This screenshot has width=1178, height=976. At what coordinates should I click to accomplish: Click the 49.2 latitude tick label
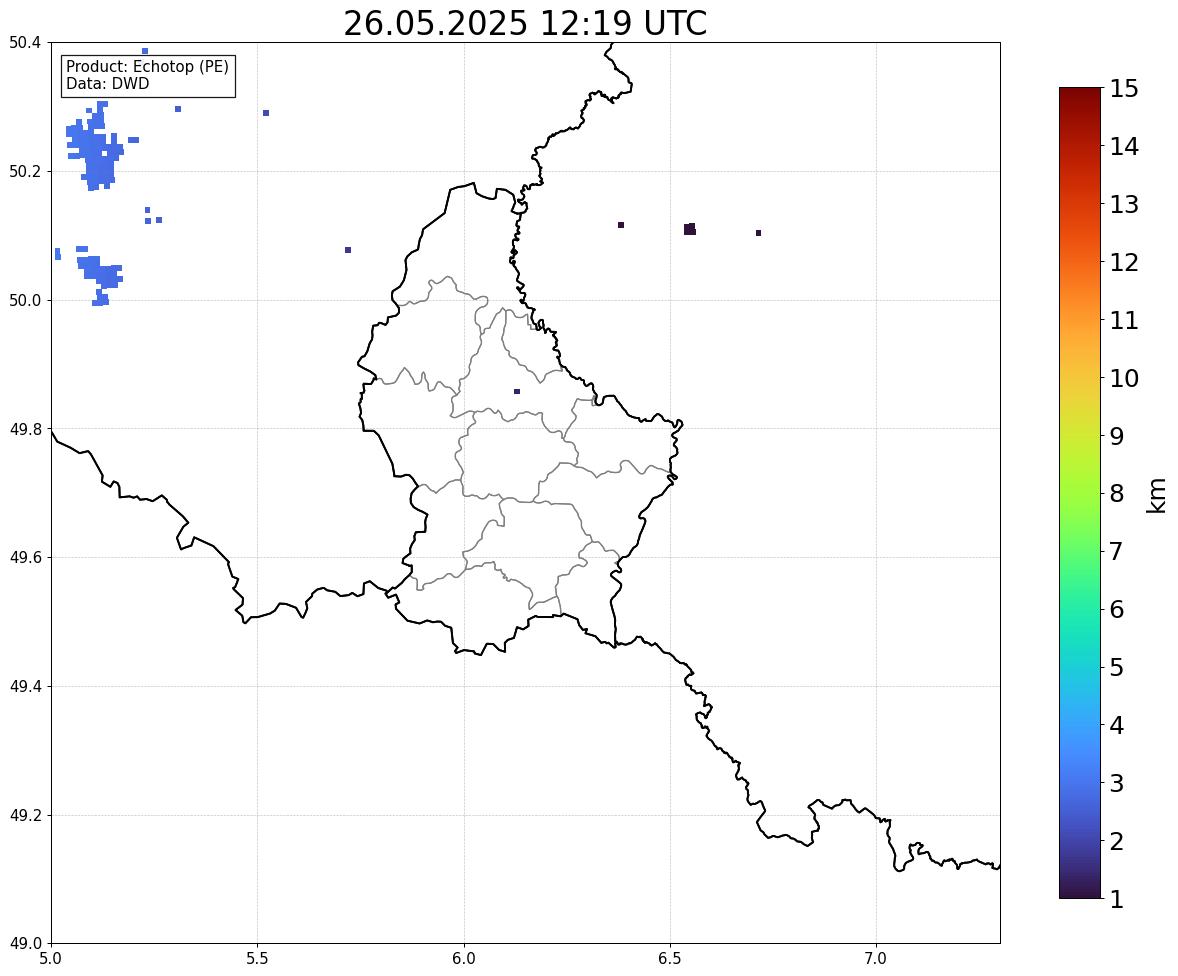click(24, 815)
